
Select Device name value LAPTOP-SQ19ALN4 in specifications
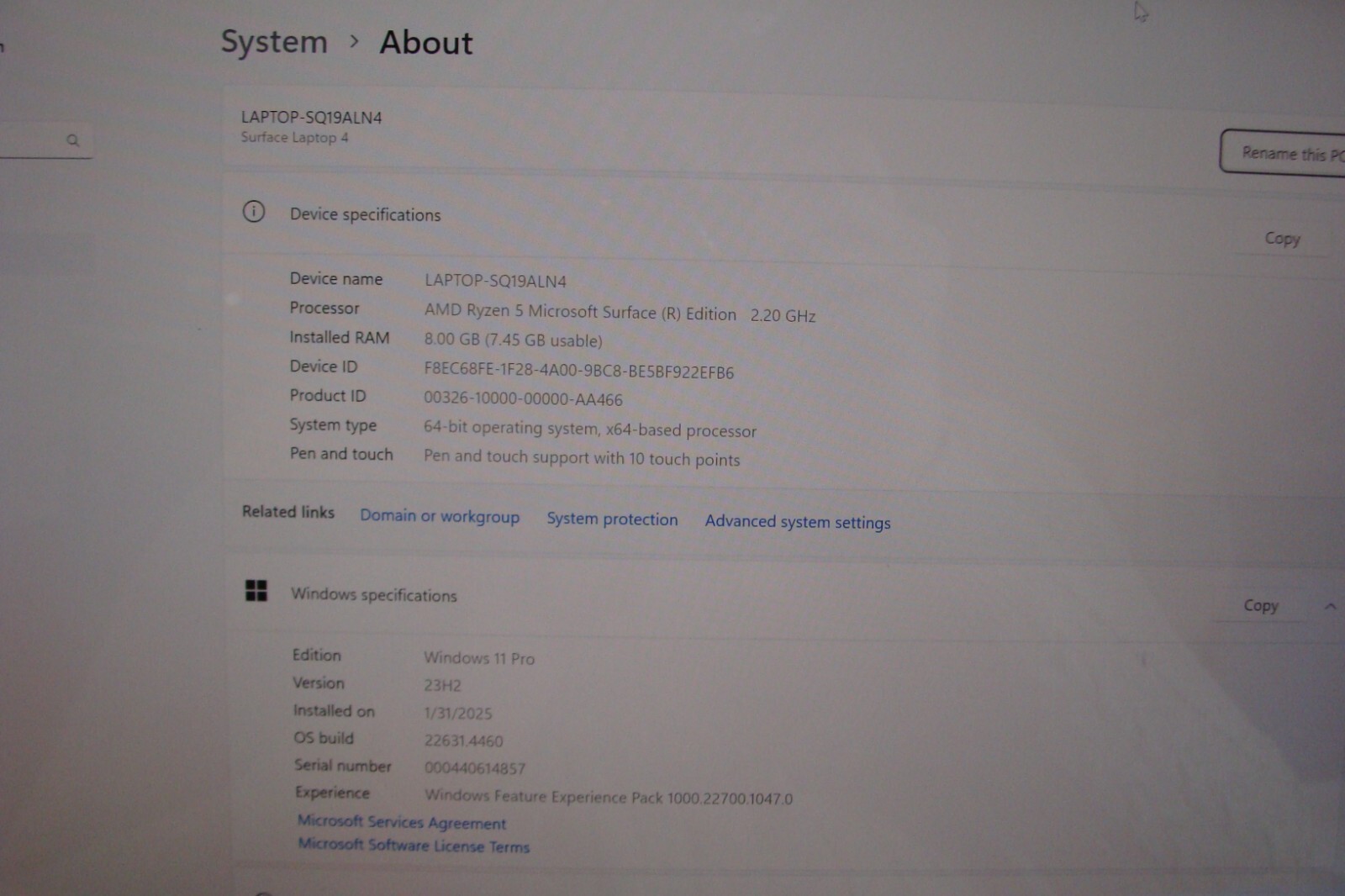(x=495, y=281)
